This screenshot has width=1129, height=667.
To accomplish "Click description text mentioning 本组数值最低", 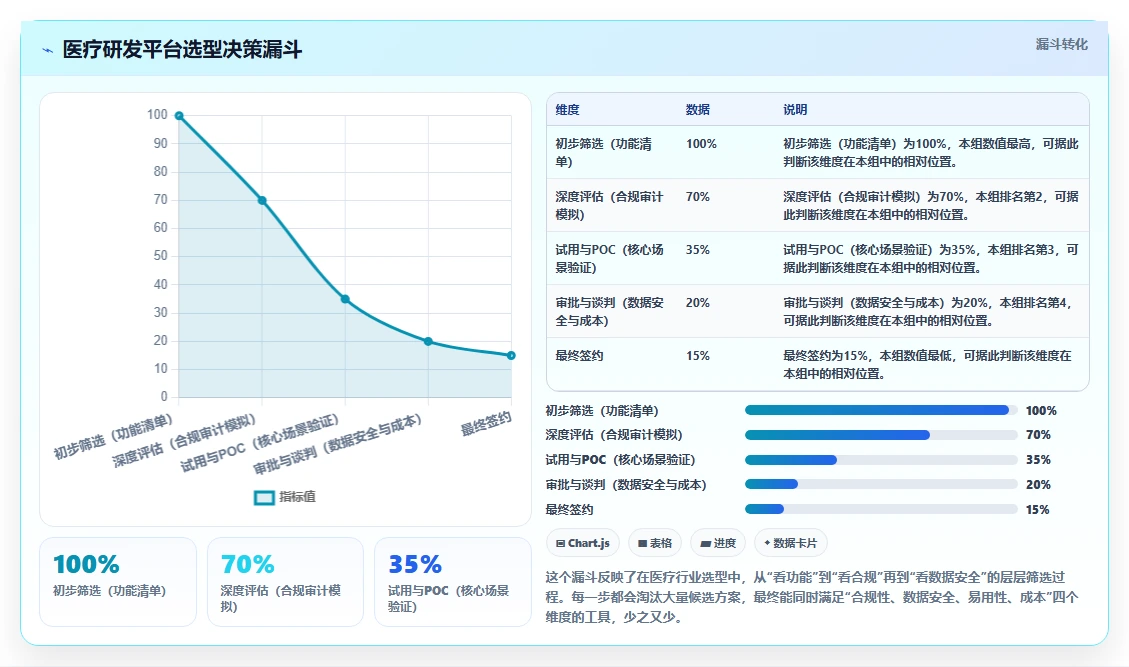I will click(927, 364).
